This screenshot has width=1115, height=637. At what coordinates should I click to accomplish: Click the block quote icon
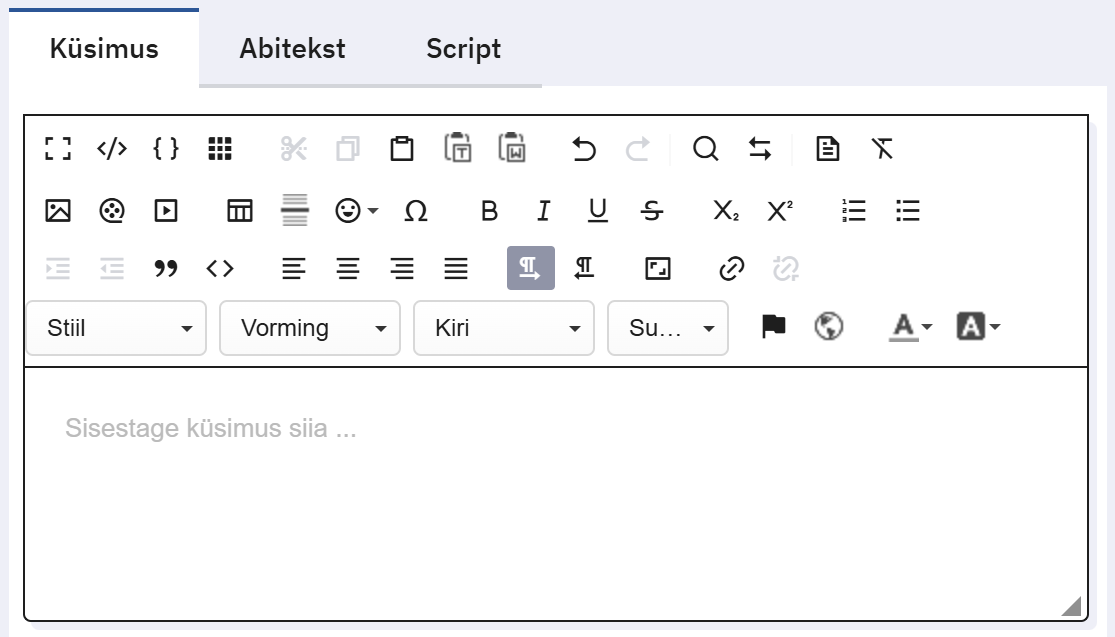coord(166,268)
